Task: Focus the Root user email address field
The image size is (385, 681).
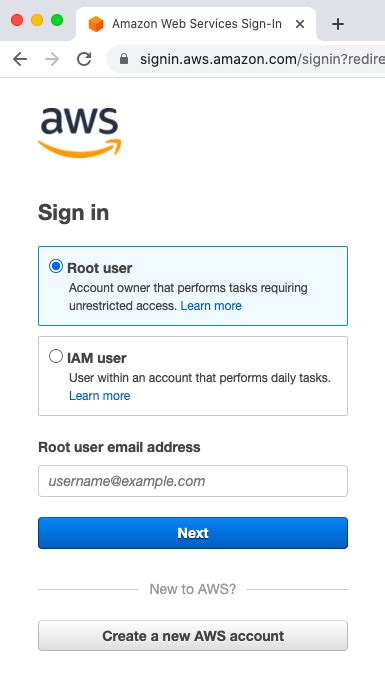Action: [193, 481]
